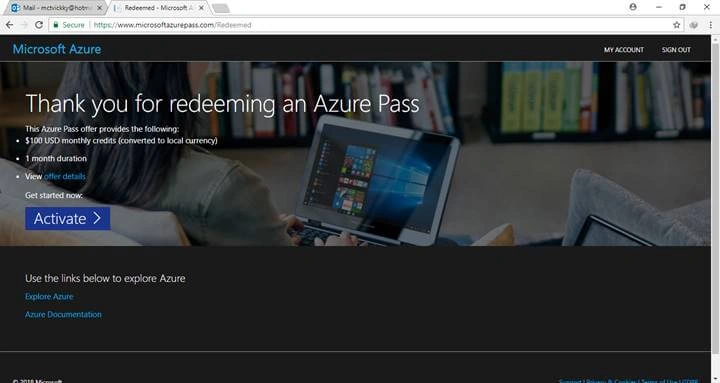
Task: Click the address bar URL
Action: (x=172, y=25)
